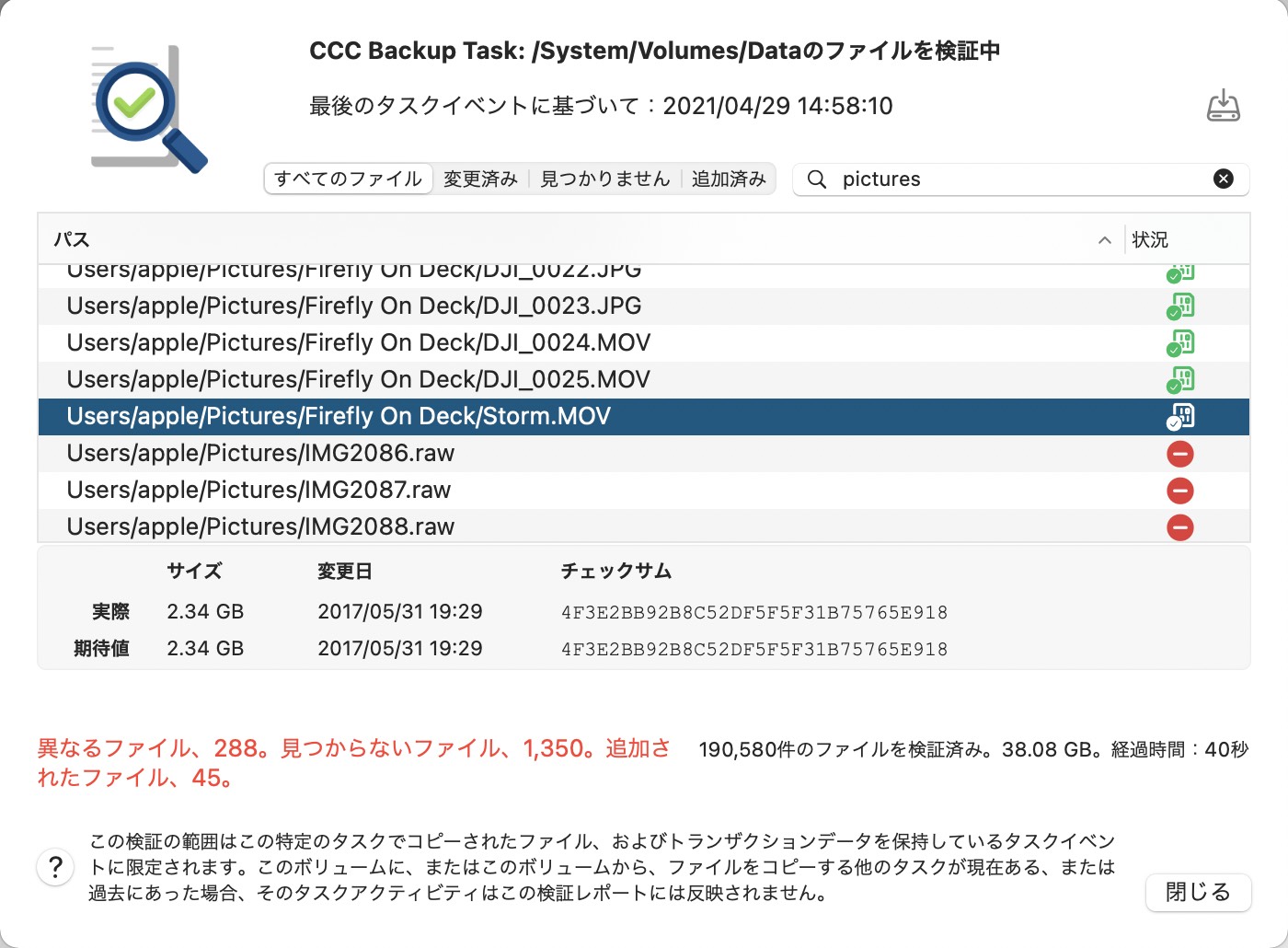Click the status icon for Storm.MOV

point(1180,417)
